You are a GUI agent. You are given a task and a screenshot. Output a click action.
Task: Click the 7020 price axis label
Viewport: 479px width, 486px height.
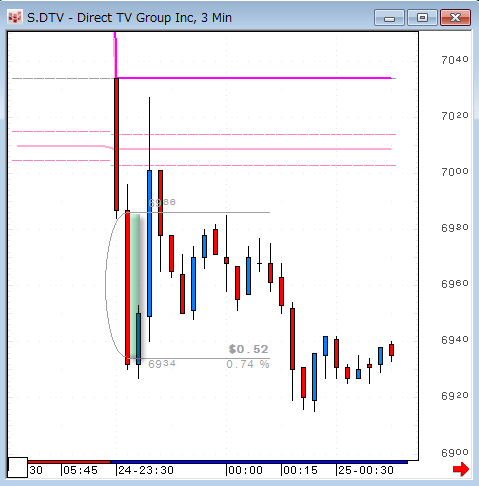(455, 116)
